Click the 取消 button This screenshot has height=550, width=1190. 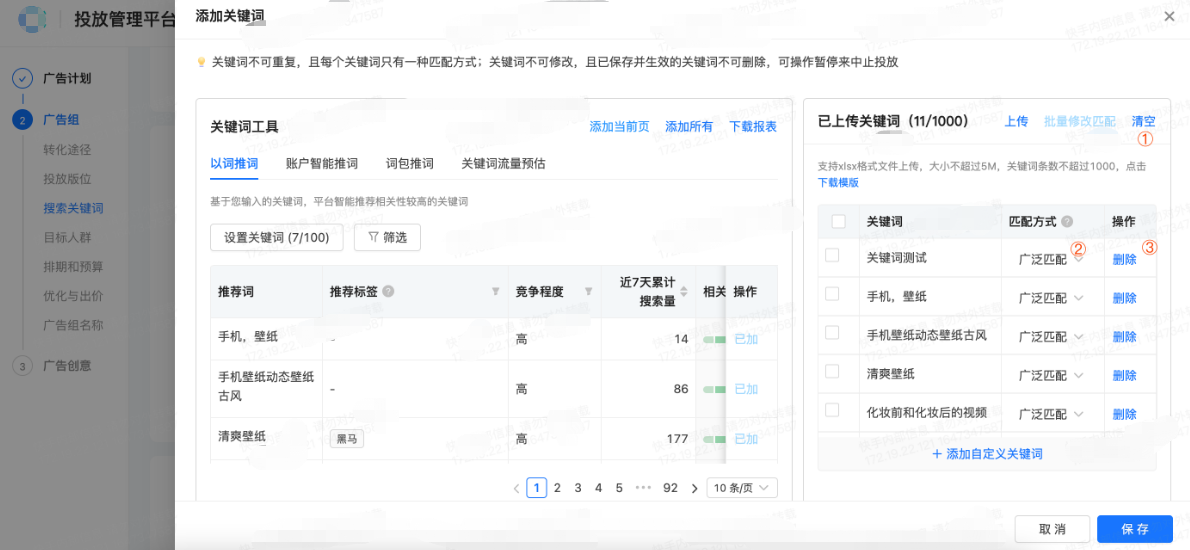[1053, 530]
